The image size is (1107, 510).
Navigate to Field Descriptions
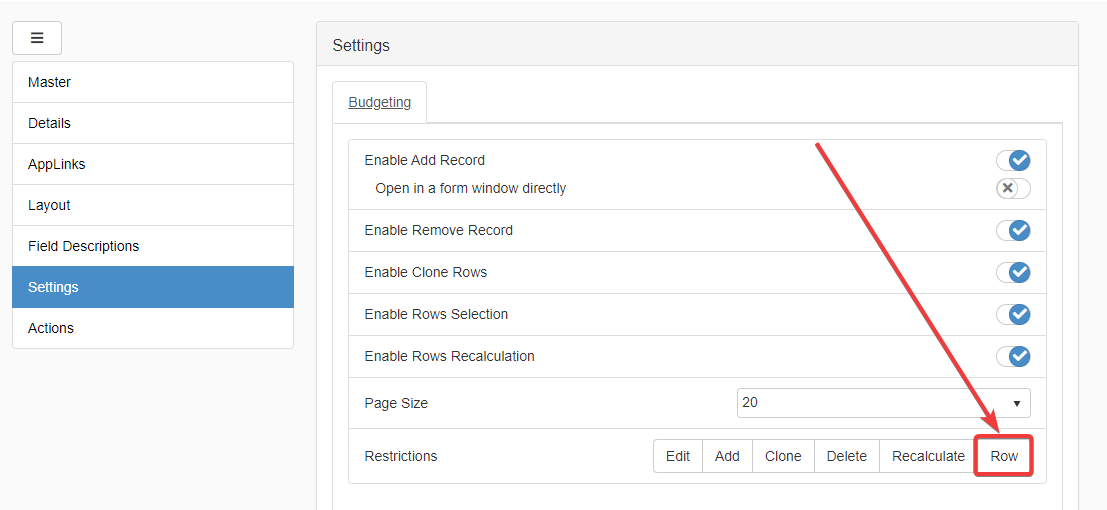point(153,246)
